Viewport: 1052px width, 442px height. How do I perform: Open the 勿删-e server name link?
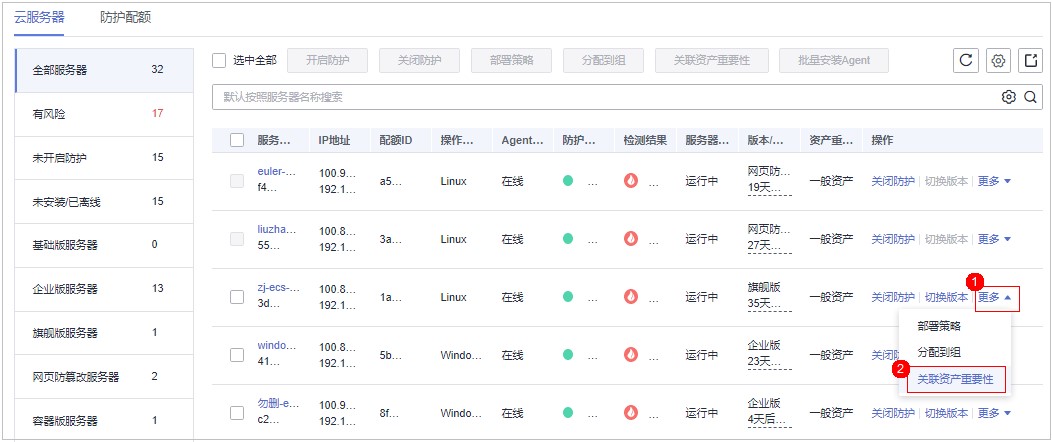tap(278, 404)
